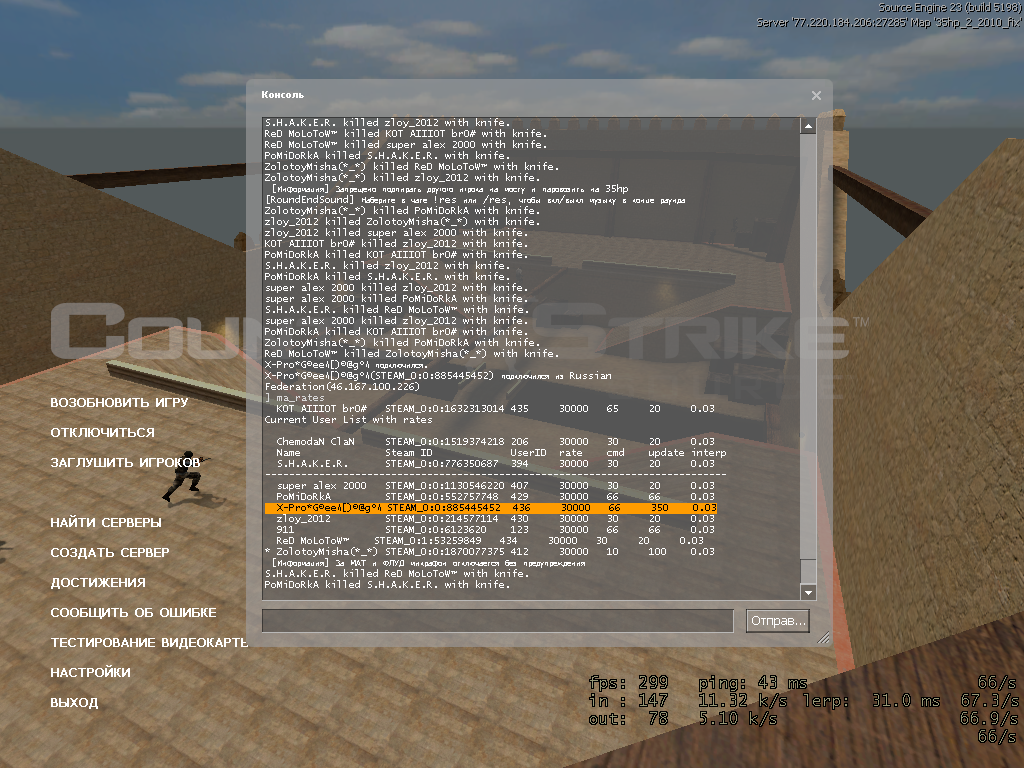
Task: Click 'ReD MoLoToW killed super alex 2000' line
Action: coord(406,144)
